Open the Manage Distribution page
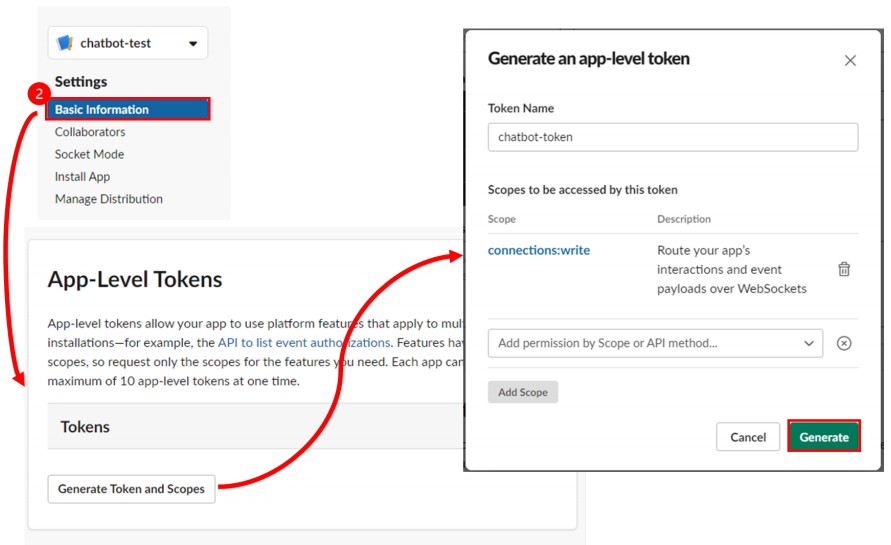Image resolution: width=891 pixels, height=545 pixels. point(108,199)
